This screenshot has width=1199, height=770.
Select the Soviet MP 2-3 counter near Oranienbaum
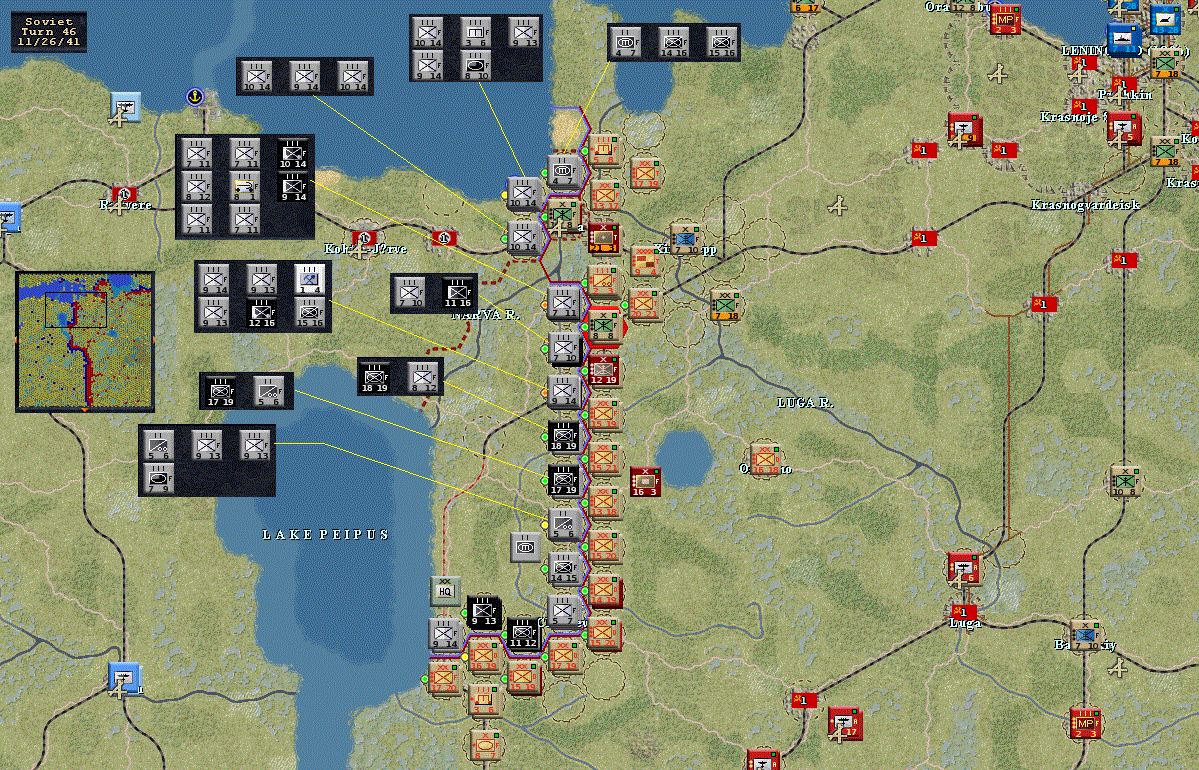coord(1005,21)
